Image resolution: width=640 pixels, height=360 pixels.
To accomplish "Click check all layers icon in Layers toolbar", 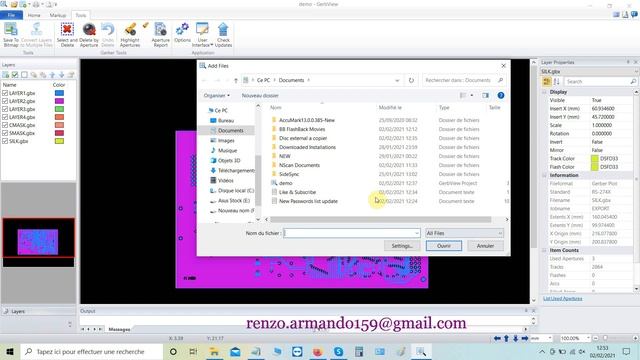I will [15, 75].
